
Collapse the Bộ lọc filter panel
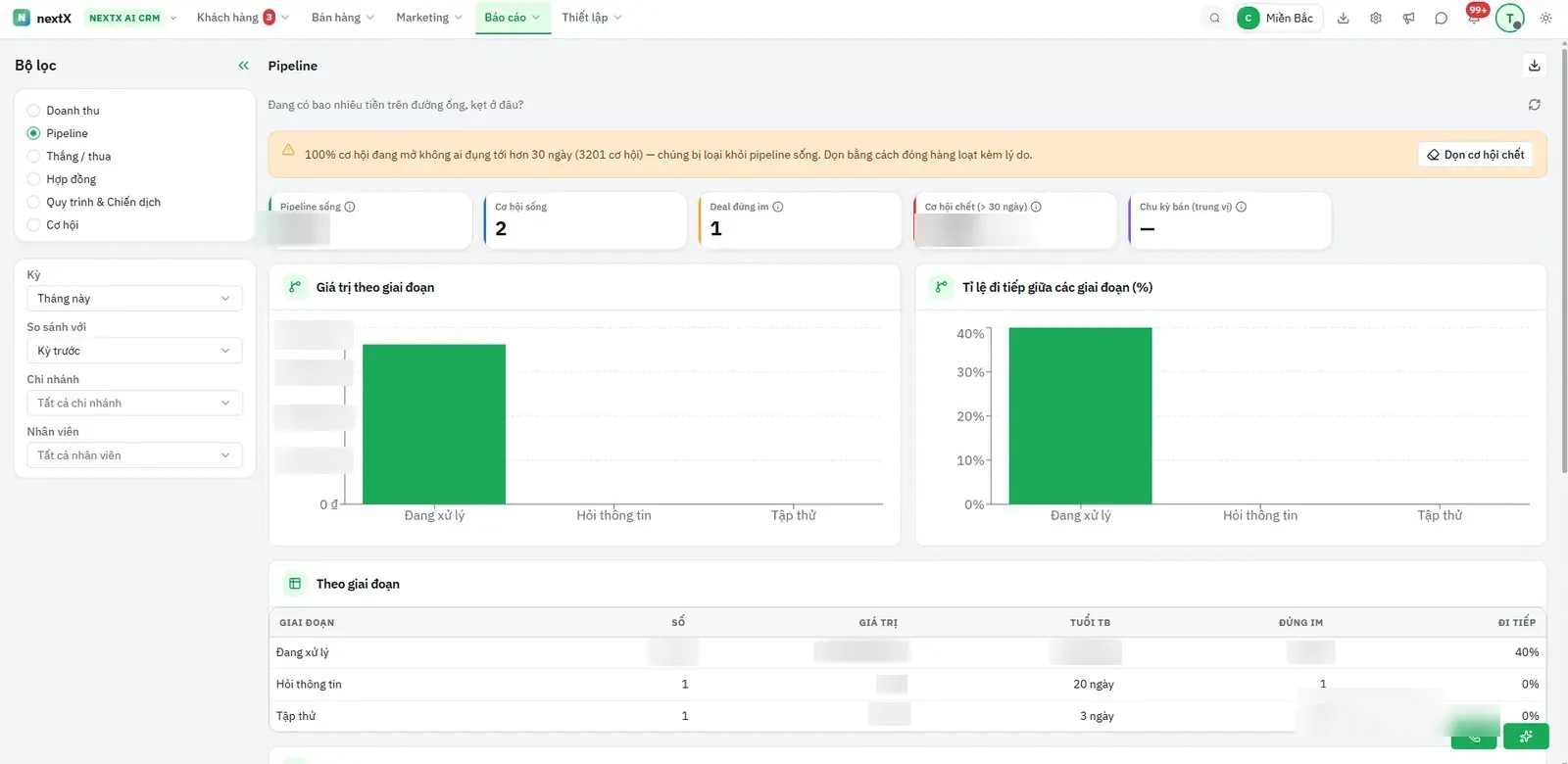pos(244,66)
